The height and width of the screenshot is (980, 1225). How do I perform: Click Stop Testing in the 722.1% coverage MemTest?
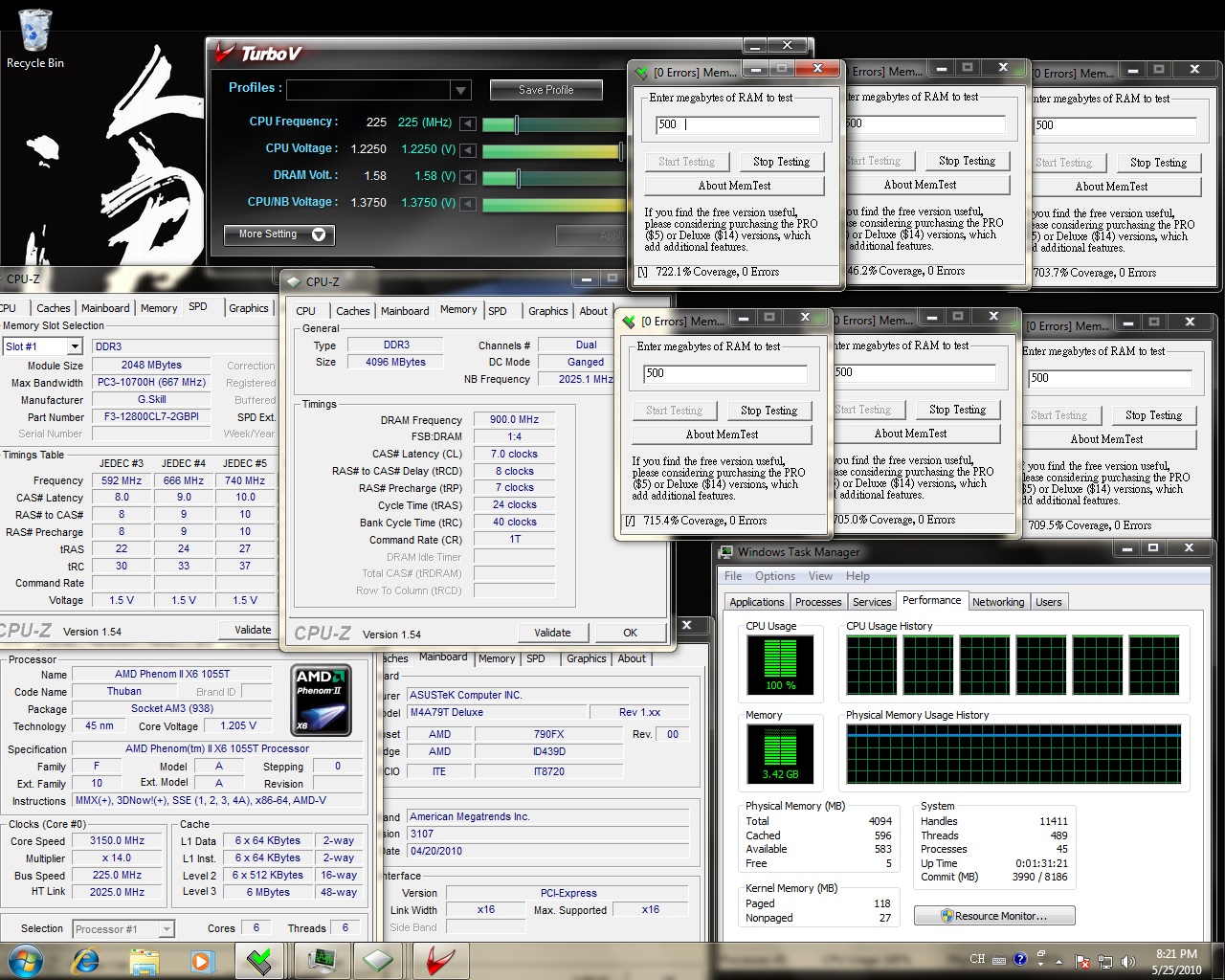click(781, 162)
